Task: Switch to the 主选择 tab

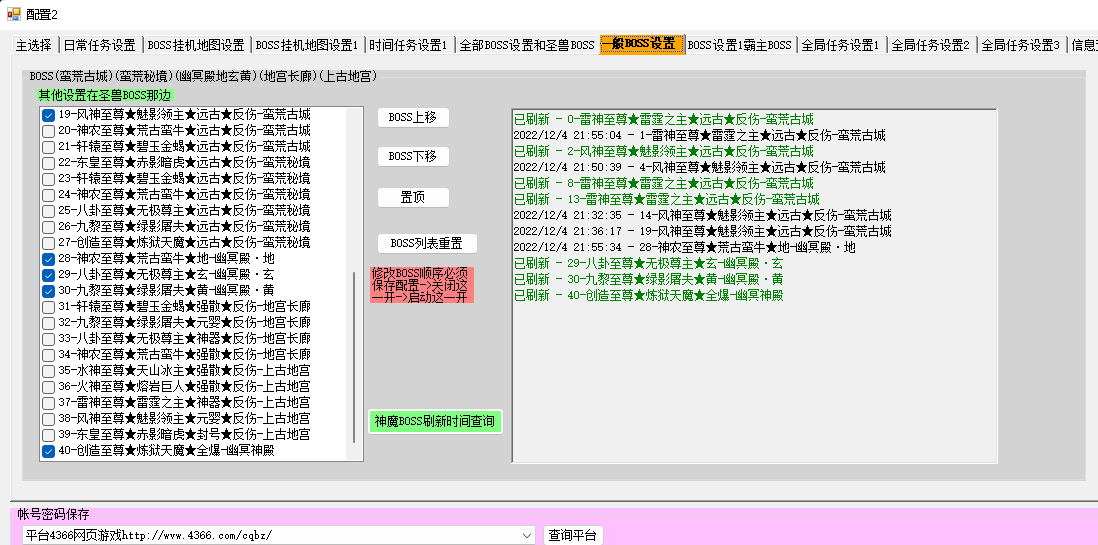Action: 34,46
